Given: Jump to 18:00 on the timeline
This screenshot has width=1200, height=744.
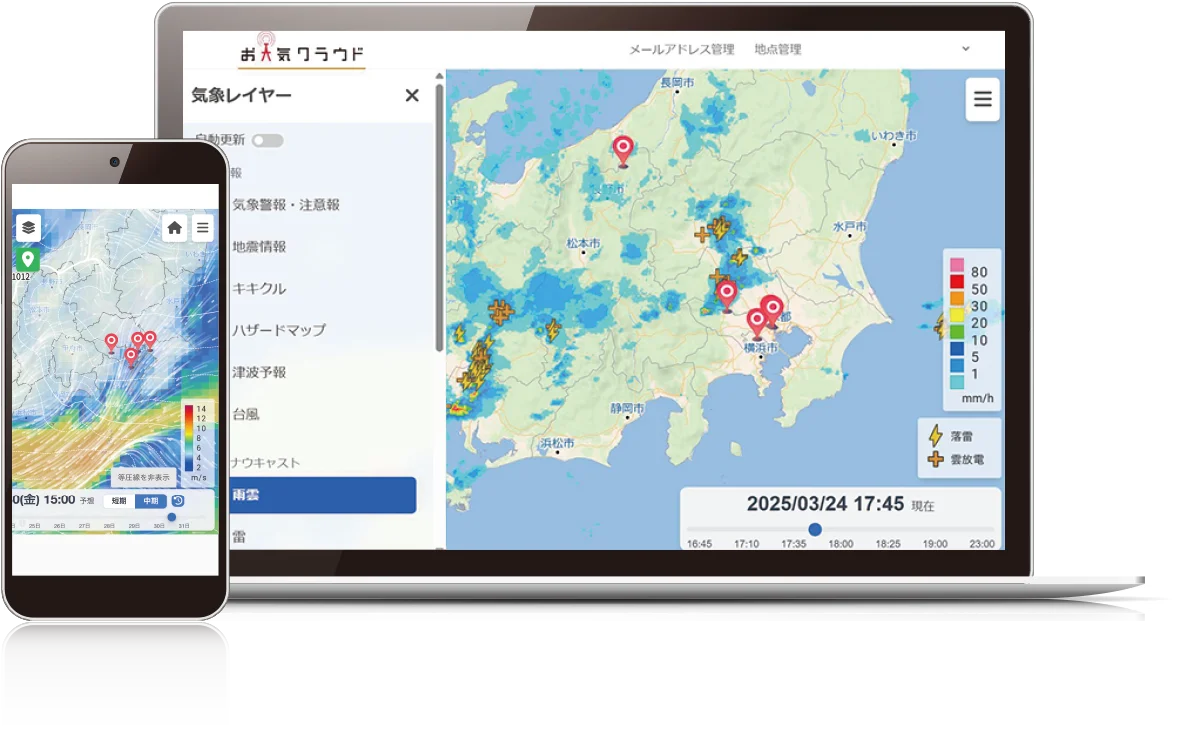Looking at the screenshot, I should (x=840, y=544).
